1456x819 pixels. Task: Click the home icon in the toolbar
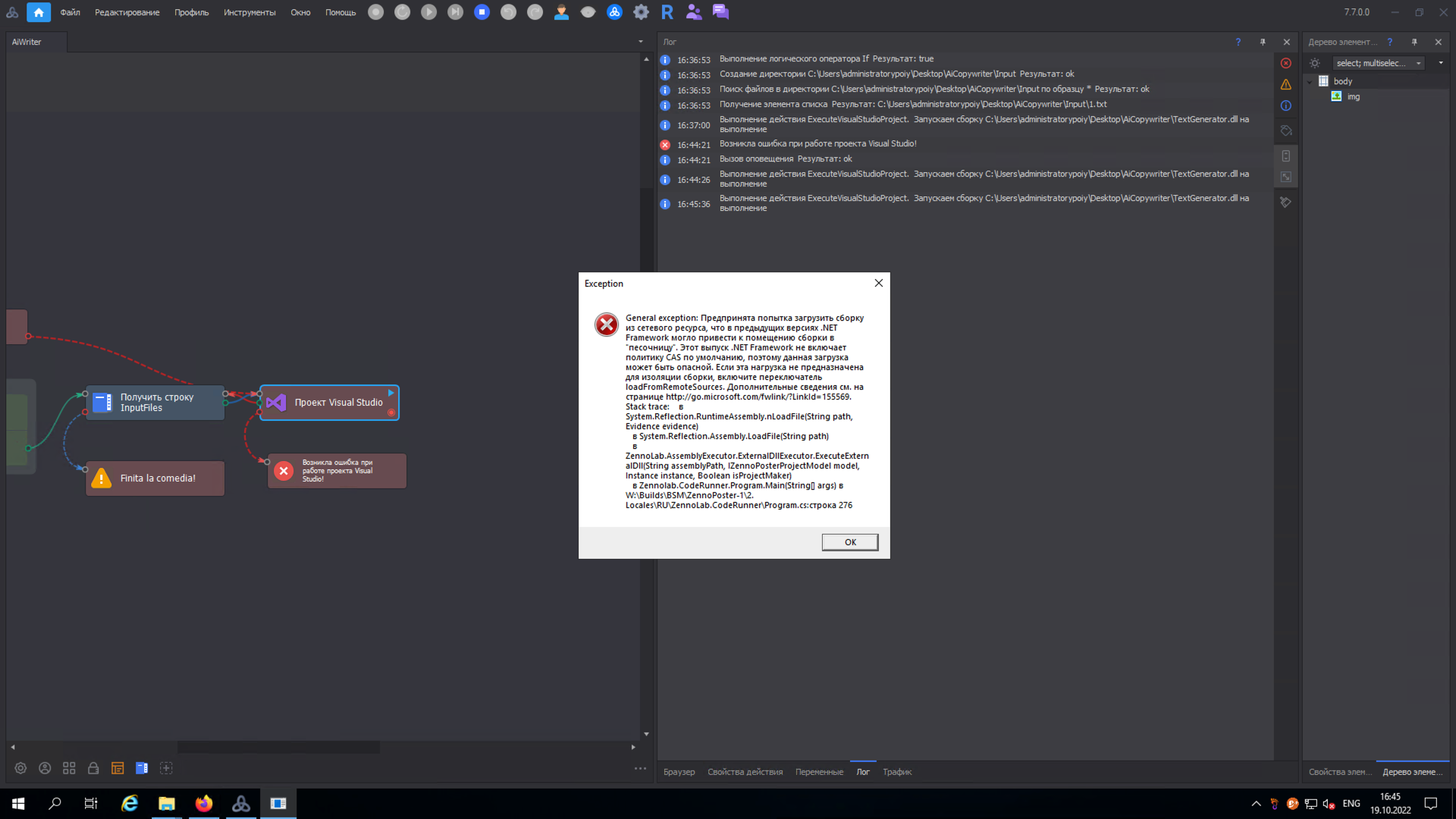click(x=39, y=12)
